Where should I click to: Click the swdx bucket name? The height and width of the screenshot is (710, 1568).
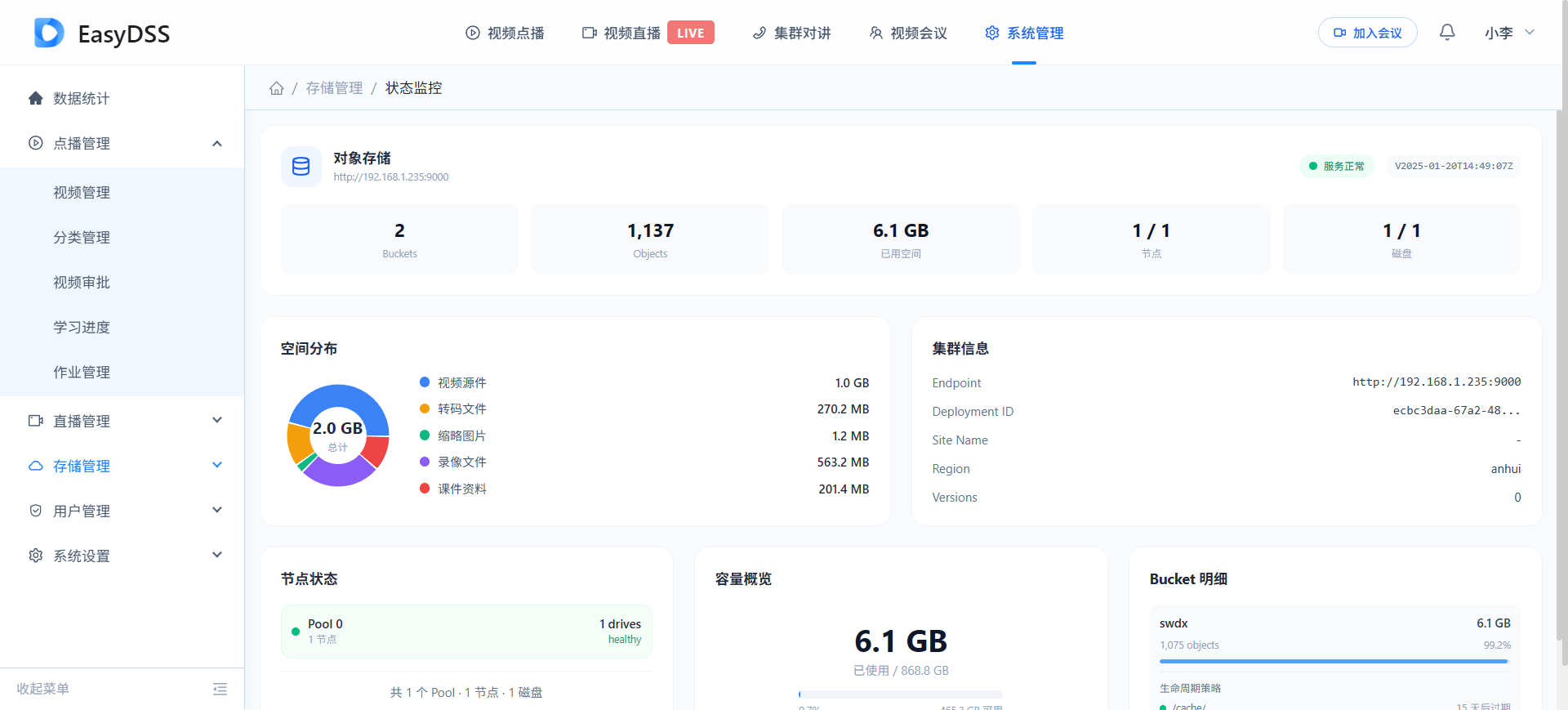coord(1174,623)
